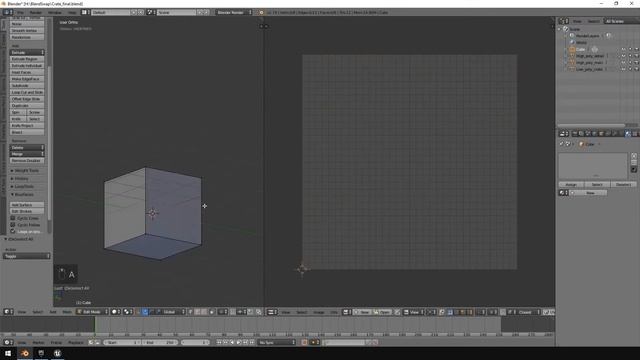Open the Windows Start menu
This screenshot has width=640, height=360.
(x=8, y=353)
